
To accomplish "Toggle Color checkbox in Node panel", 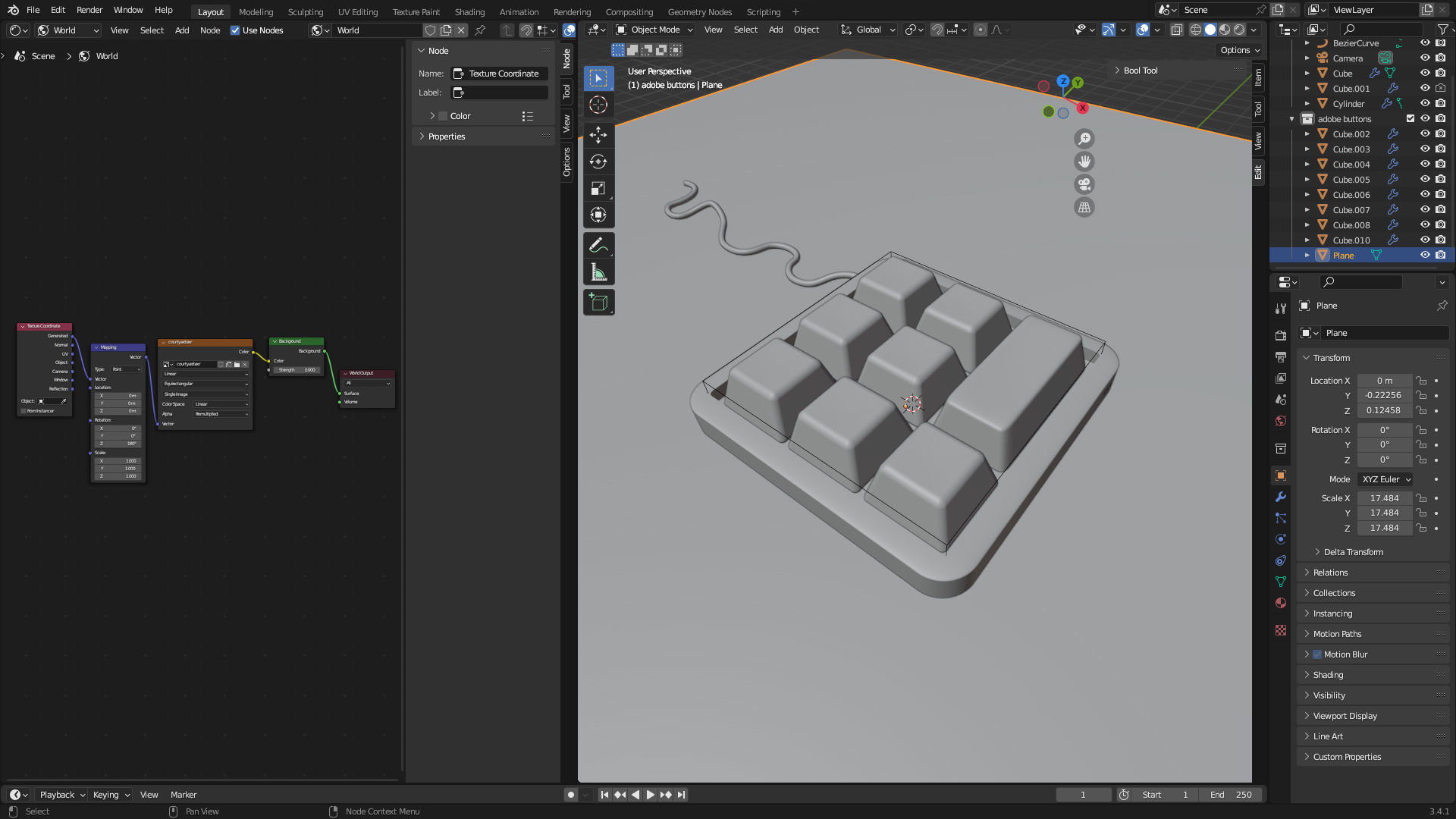I will [x=443, y=116].
